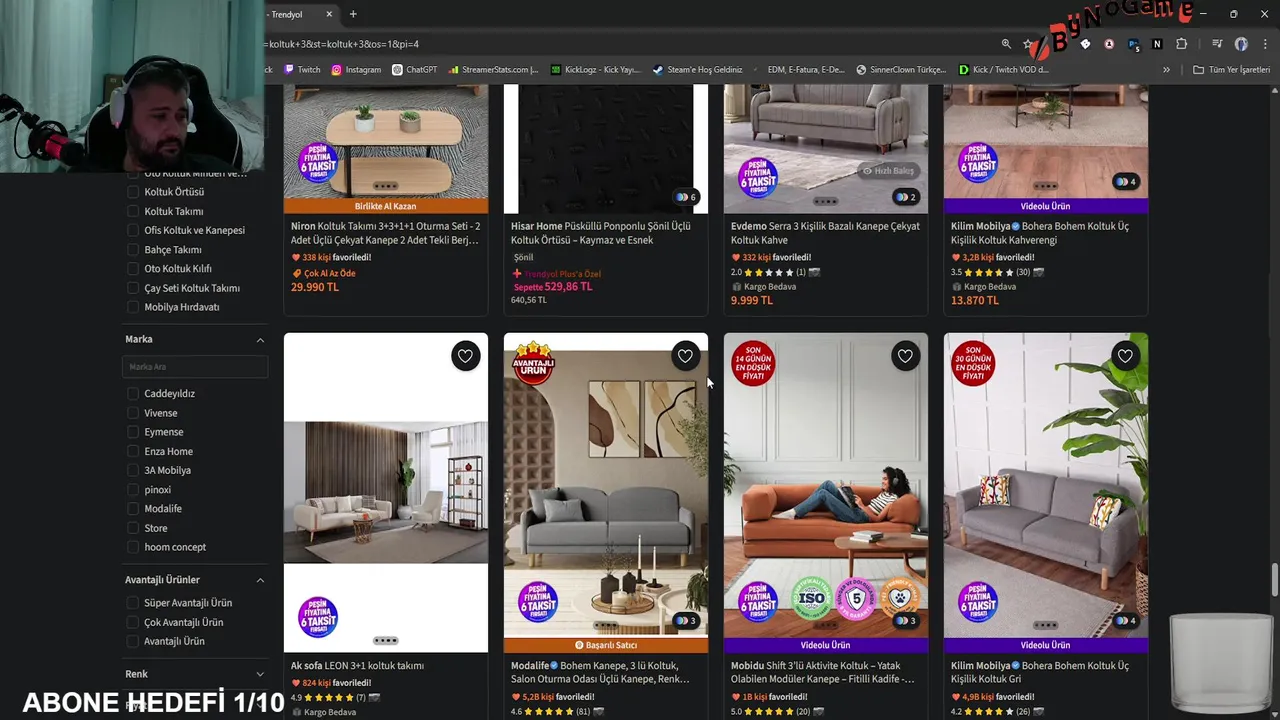Check the Bahçe Takımı filter
Viewport: 1280px width, 720px height.
click(x=132, y=250)
